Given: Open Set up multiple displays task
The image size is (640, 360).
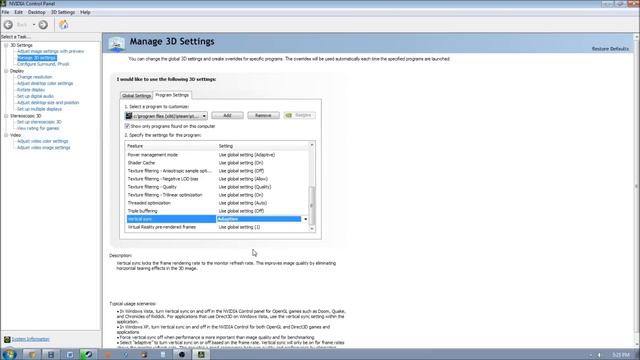Looking at the screenshot, I should click(40, 109).
